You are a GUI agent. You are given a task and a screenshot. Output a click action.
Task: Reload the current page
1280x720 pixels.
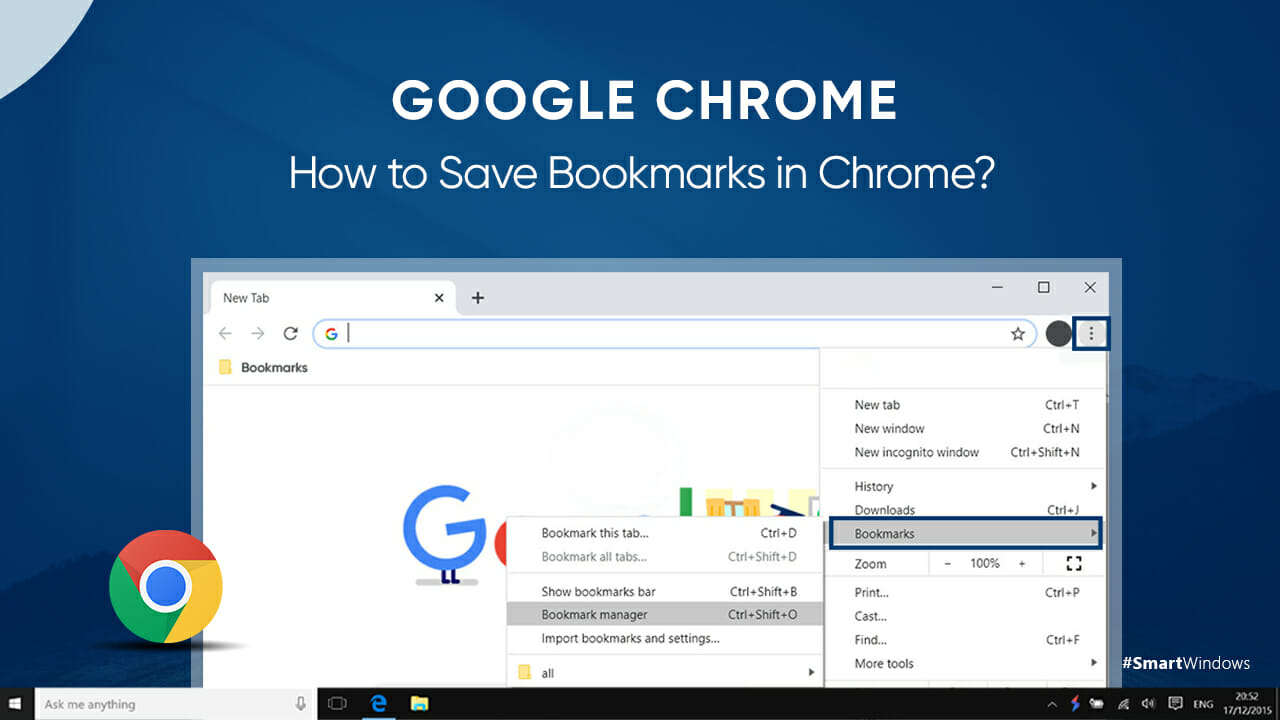click(x=290, y=333)
